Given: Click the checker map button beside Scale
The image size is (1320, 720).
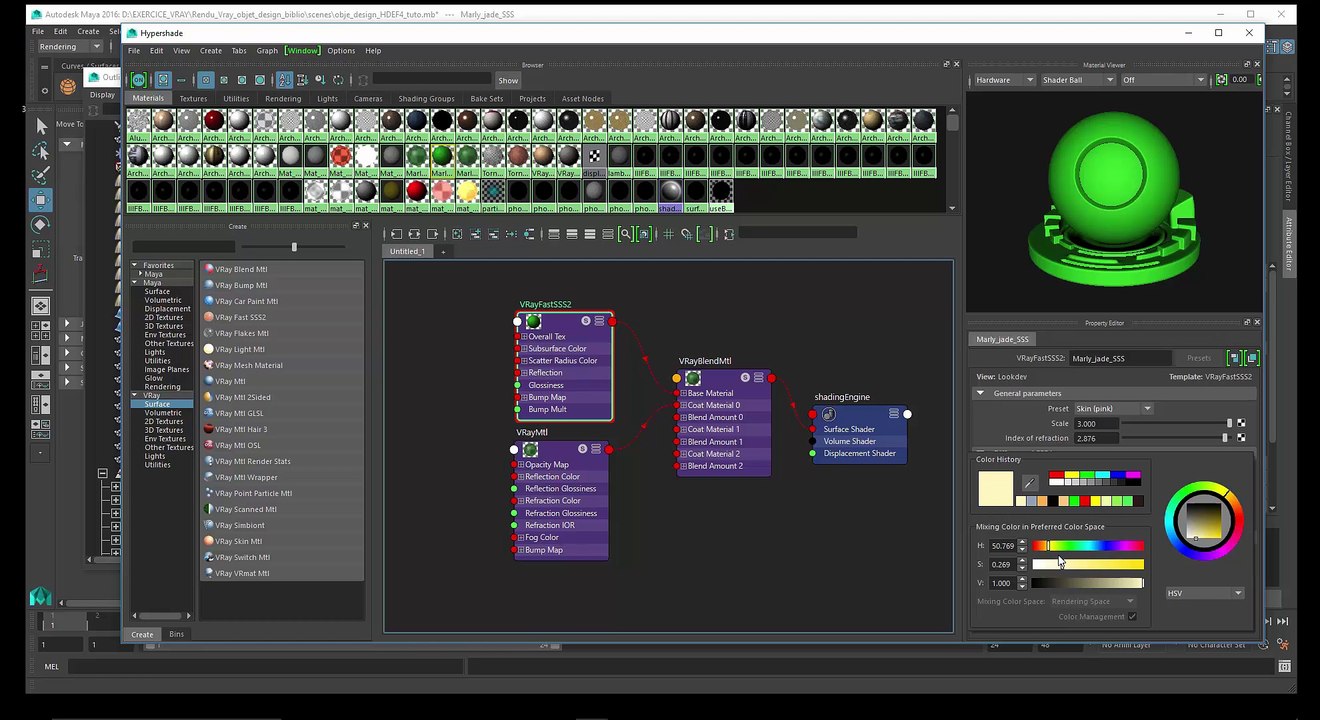Looking at the screenshot, I should coord(1241,423).
